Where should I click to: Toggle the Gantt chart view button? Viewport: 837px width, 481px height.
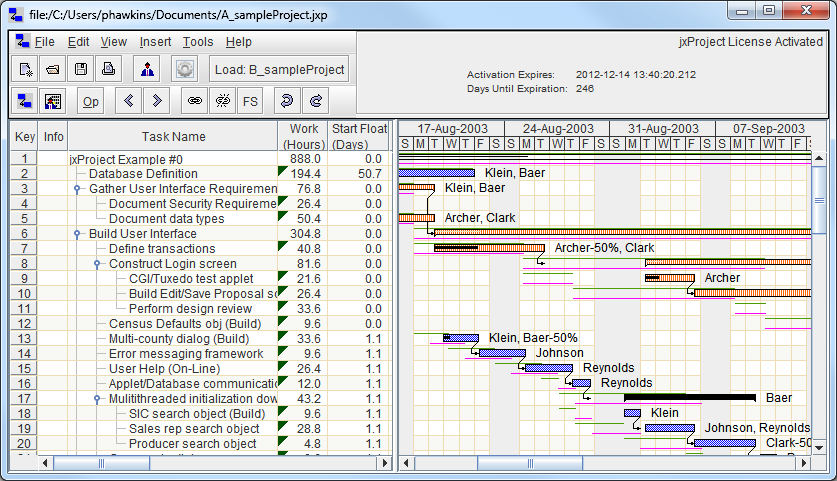pos(25,101)
